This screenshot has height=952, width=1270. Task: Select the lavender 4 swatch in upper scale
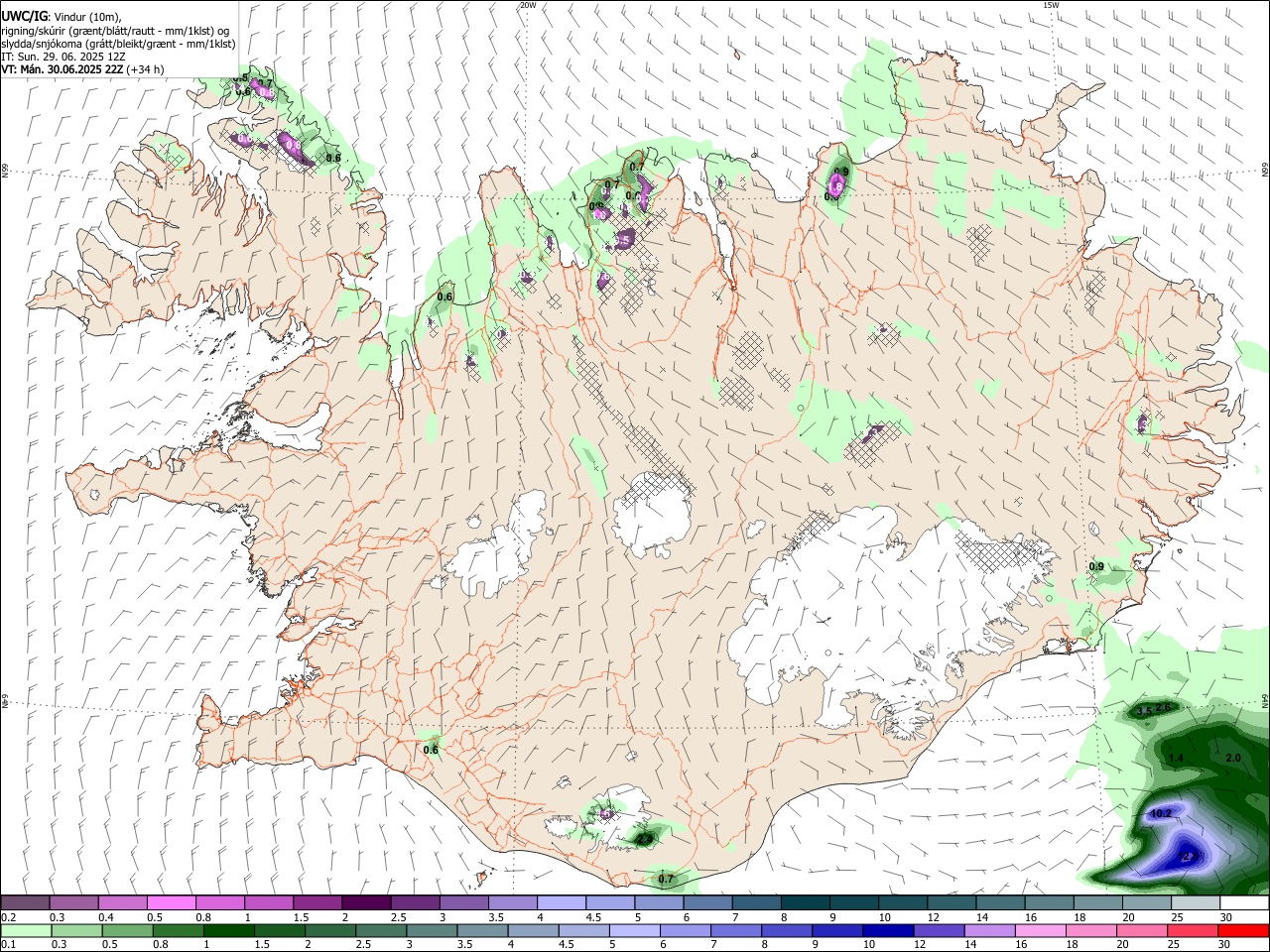pyautogui.click(x=561, y=903)
